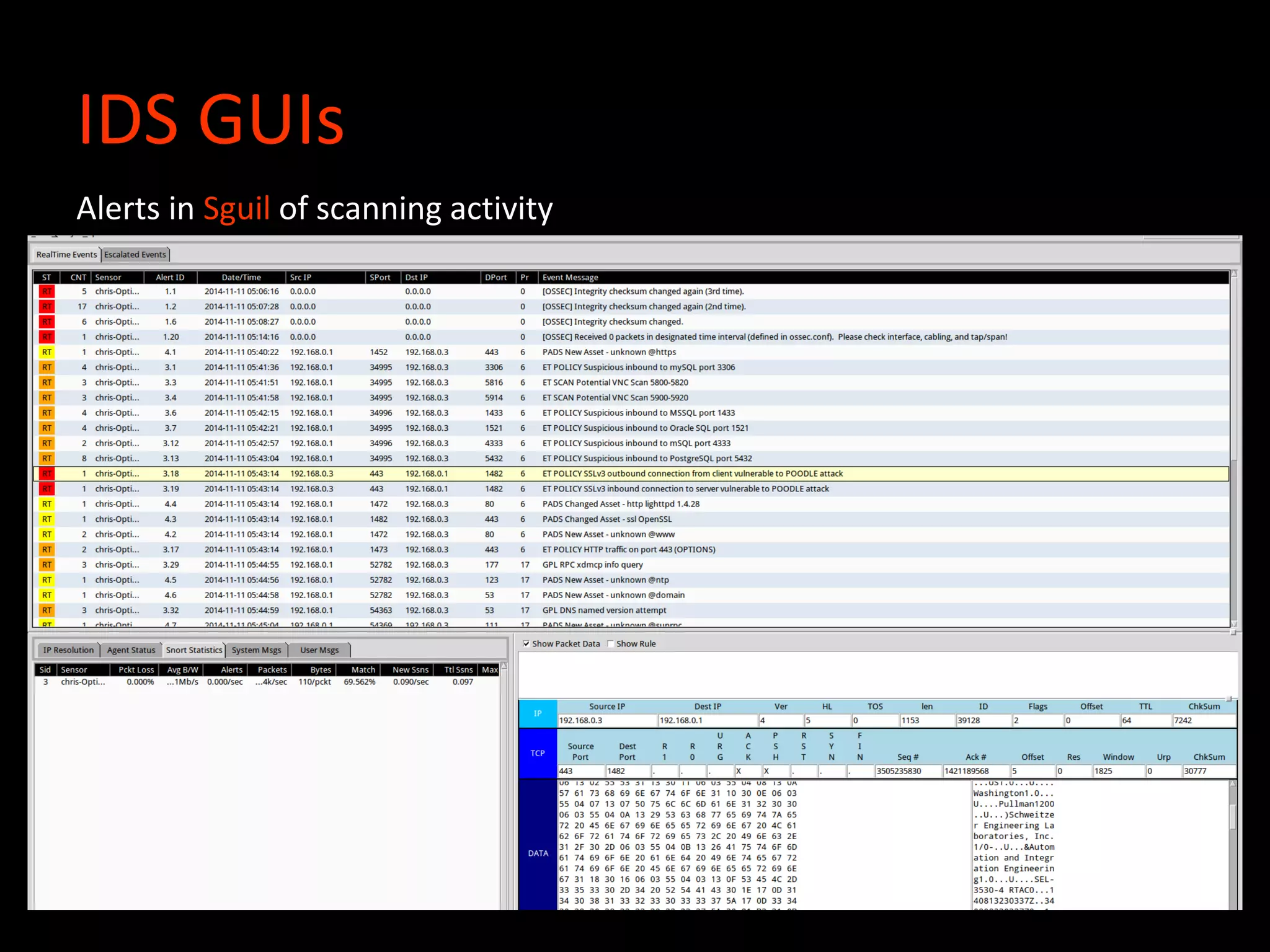This screenshot has height=952, width=1270.
Task: Sort events by Src IP column header
Action: point(325,277)
